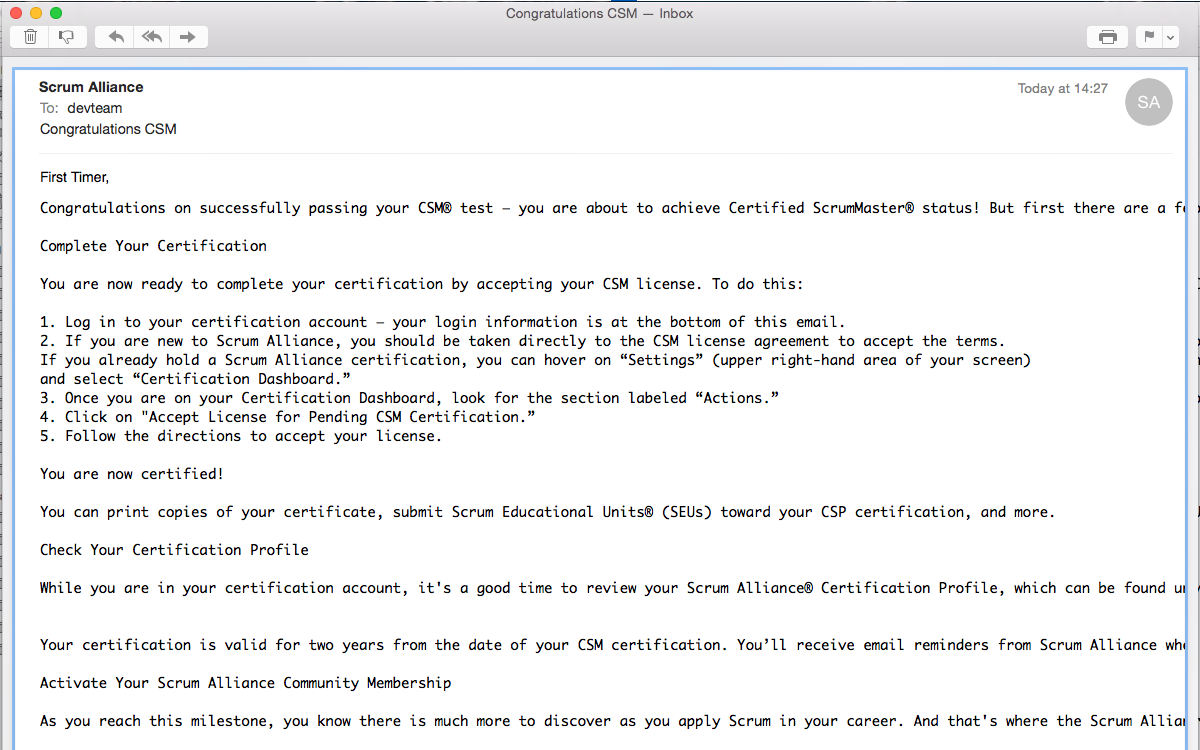Image resolution: width=1200 pixels, height=750 pixels.
Task: Click the 'You are now certified!' line
Action: 132,474
